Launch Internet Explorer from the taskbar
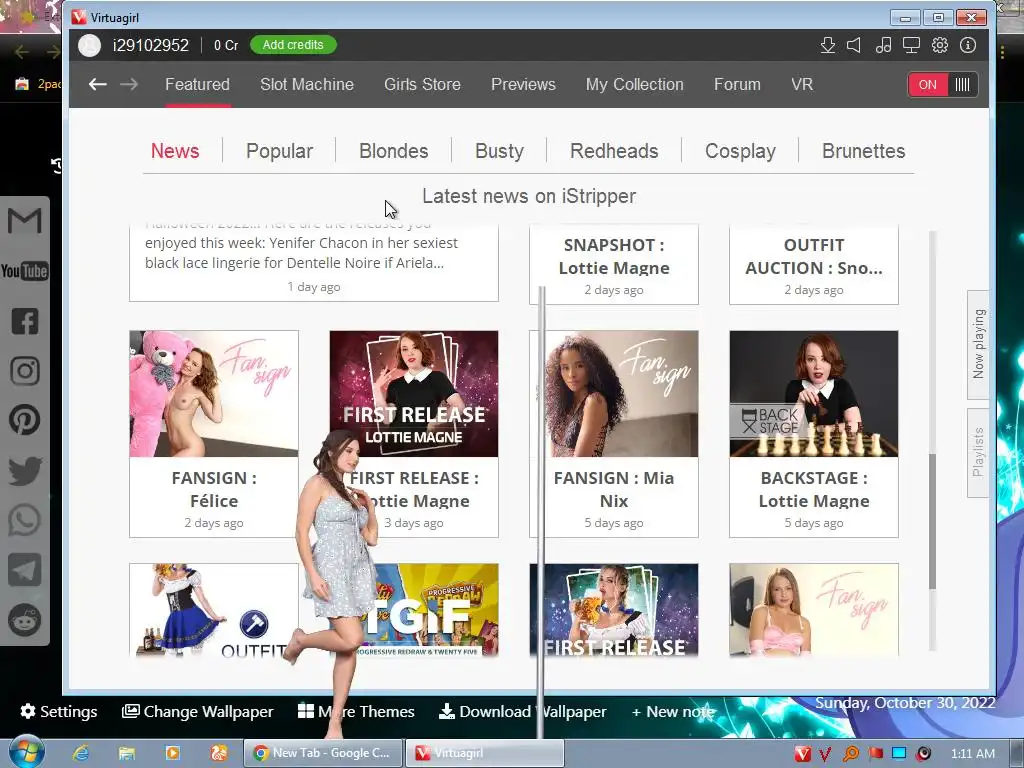The height and width of the screenshot is (768, 1024). [x=81, y=753]
